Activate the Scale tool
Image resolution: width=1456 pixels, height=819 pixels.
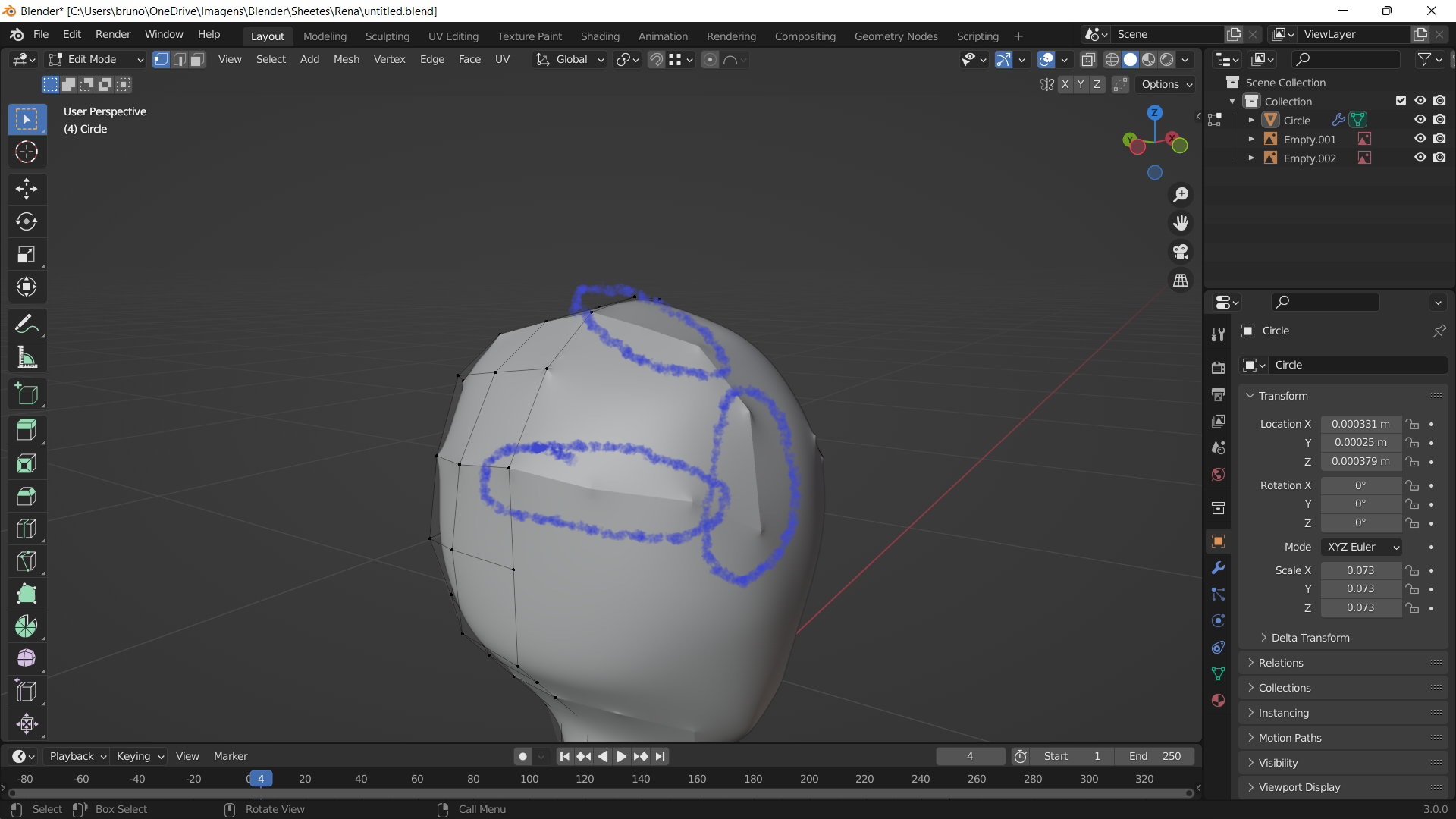click(x=27, y=254)
